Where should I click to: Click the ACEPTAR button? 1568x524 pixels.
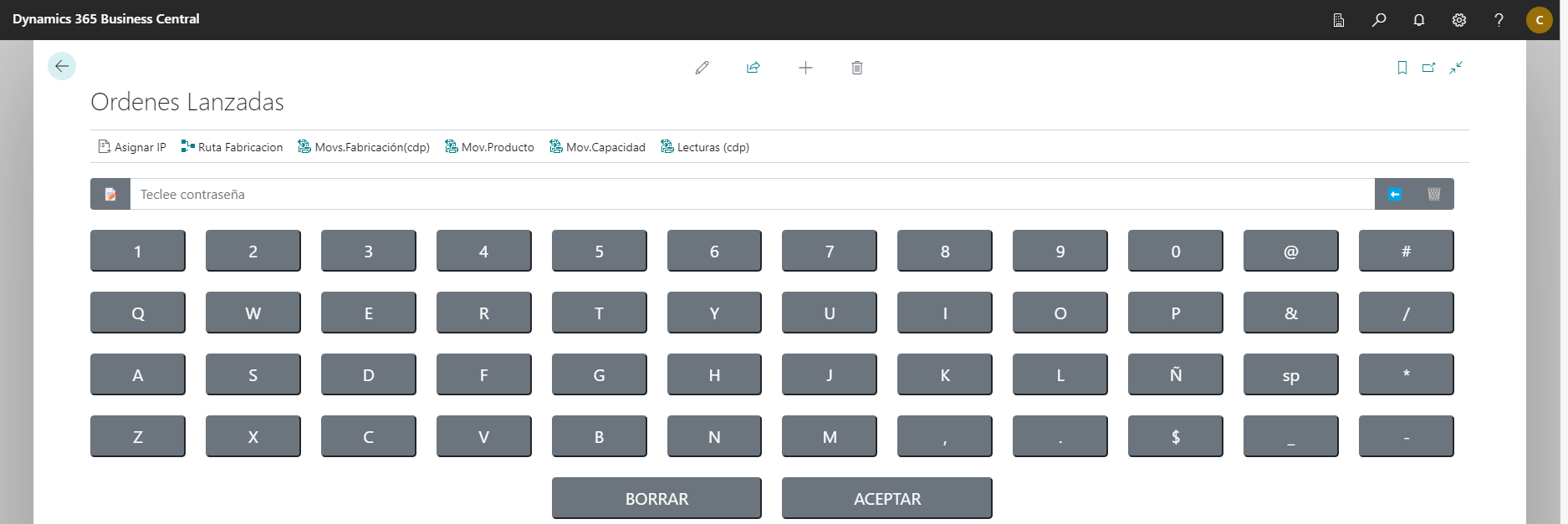887,498
